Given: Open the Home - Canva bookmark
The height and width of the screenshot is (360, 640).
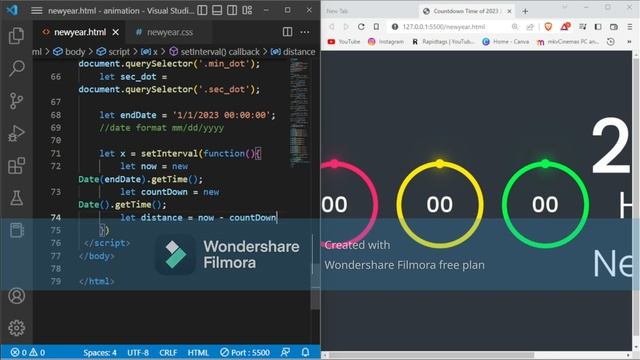Looking at the screenshot, I should pyautogui.click(x=505, y=42).
